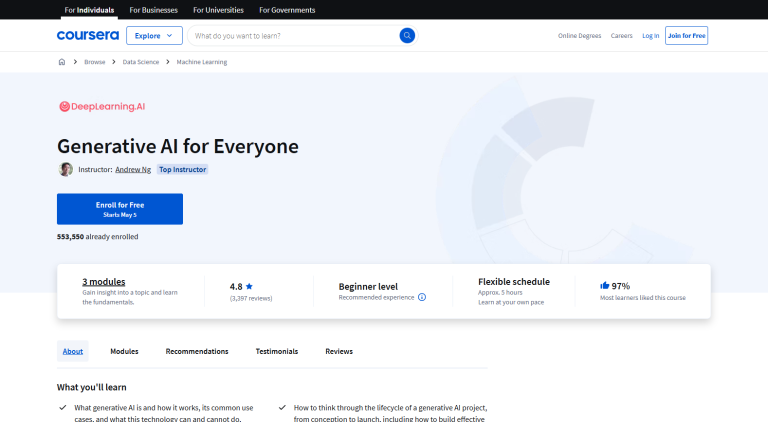The height and width of the screenshot is (422, 768).
Task: Open the home icon in breadcrumb
Action: pos(62,62)
